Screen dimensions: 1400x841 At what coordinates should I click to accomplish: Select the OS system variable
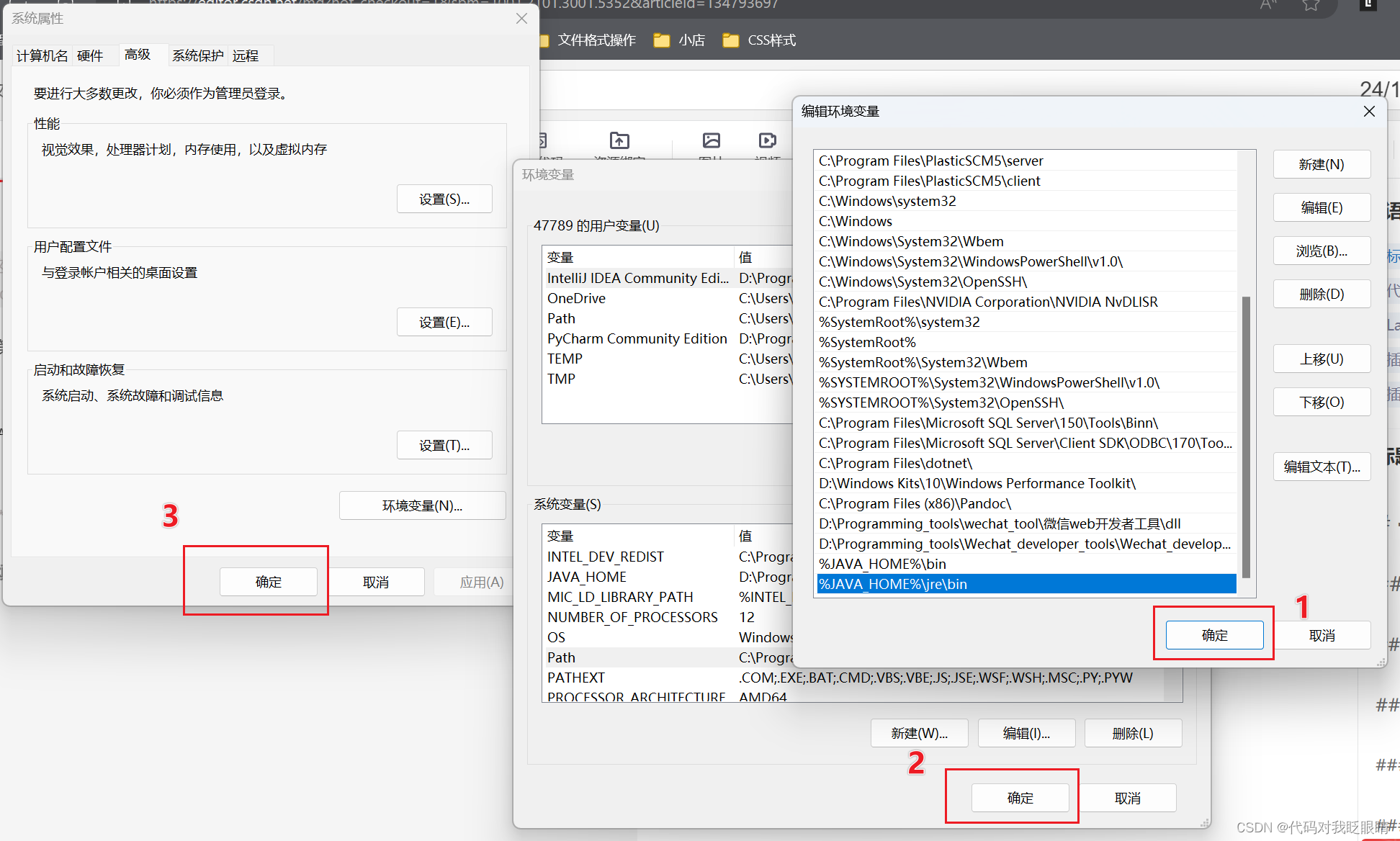pos(668,637)
